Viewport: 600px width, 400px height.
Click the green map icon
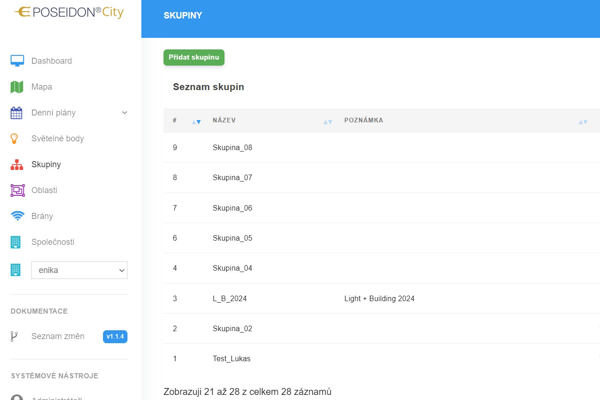tap(17, 87)
